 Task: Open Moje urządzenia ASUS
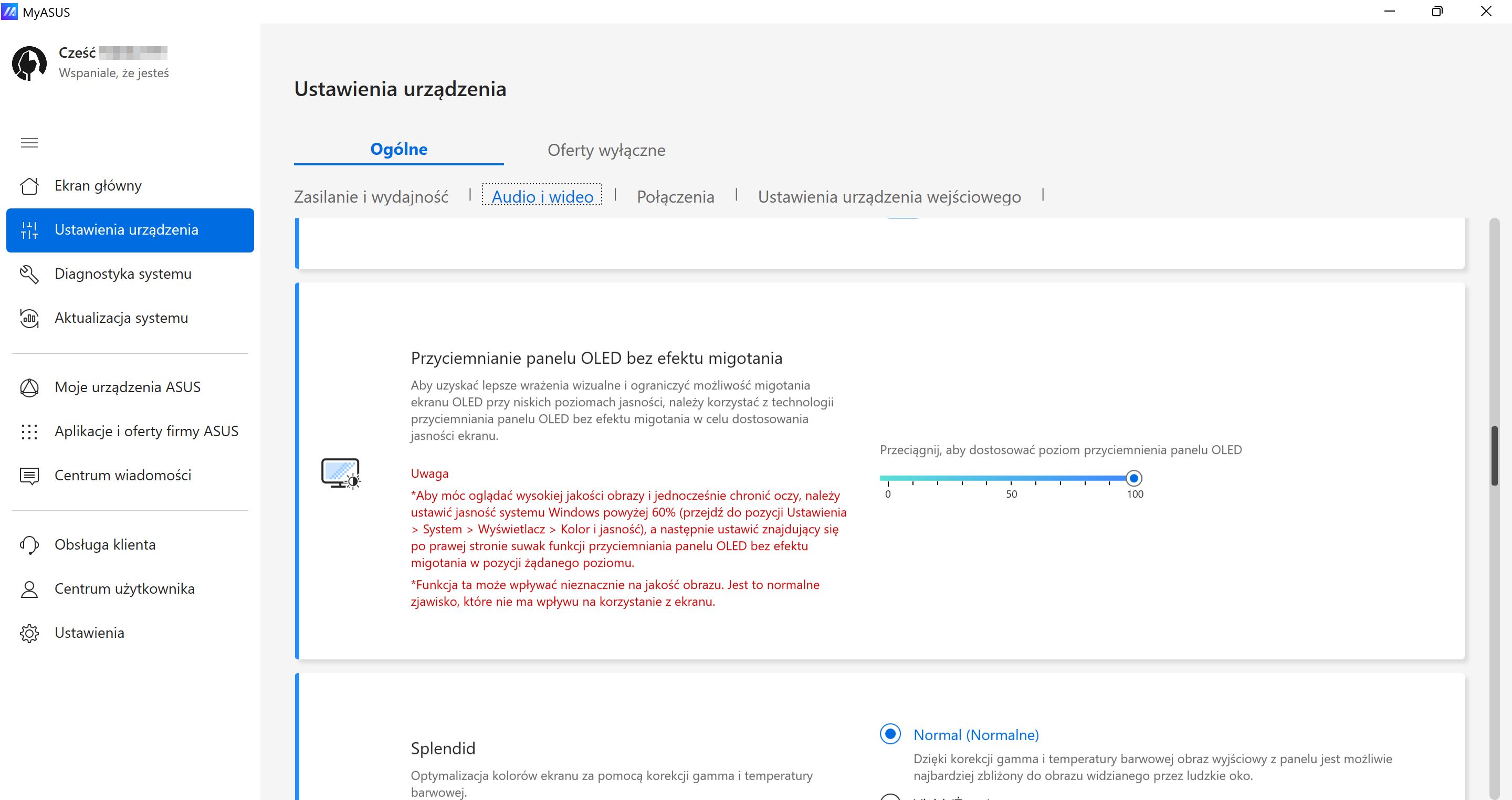(130, 387)
